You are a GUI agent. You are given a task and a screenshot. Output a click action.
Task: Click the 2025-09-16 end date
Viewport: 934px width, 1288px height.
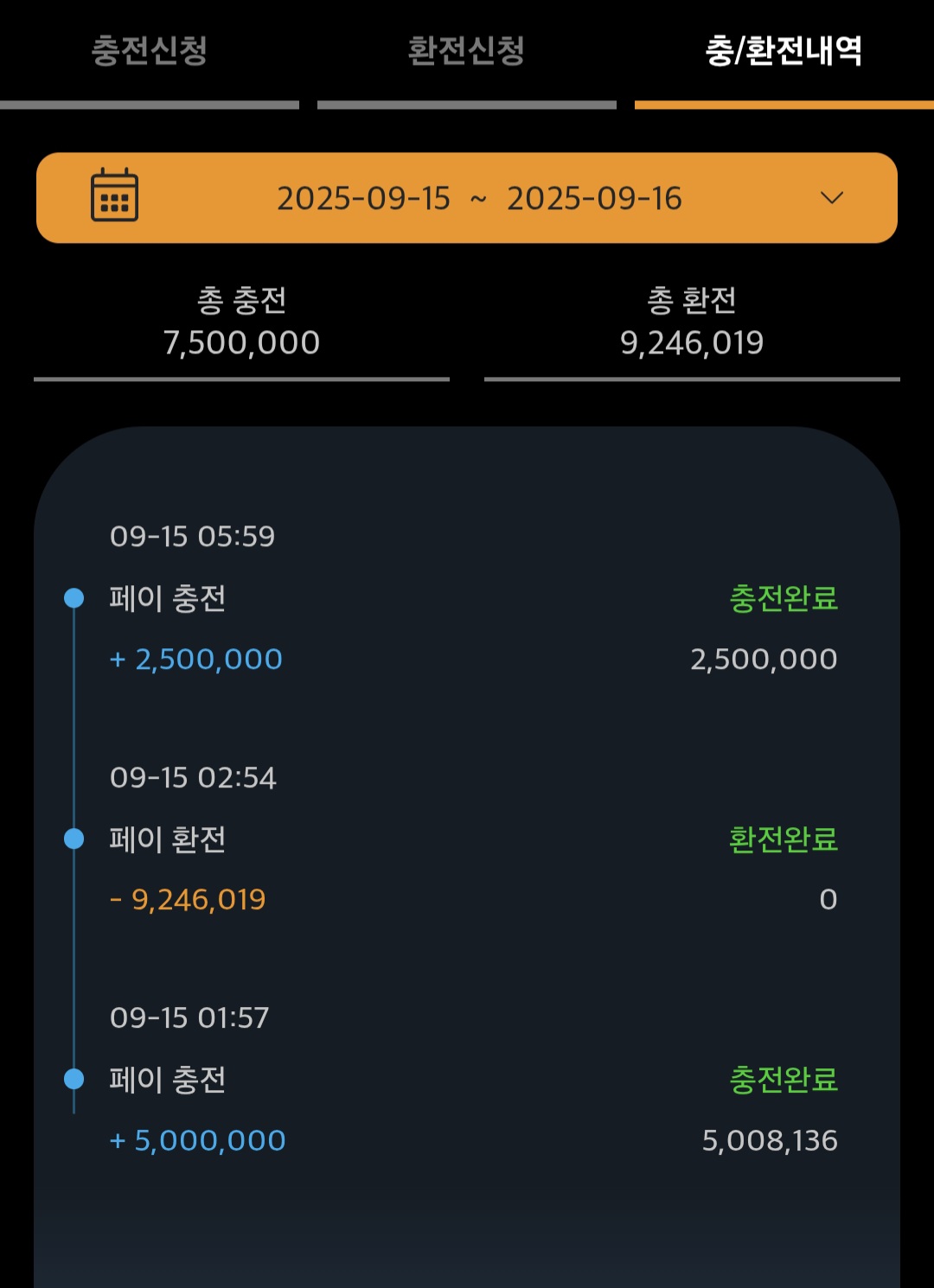tap(594, 199)
